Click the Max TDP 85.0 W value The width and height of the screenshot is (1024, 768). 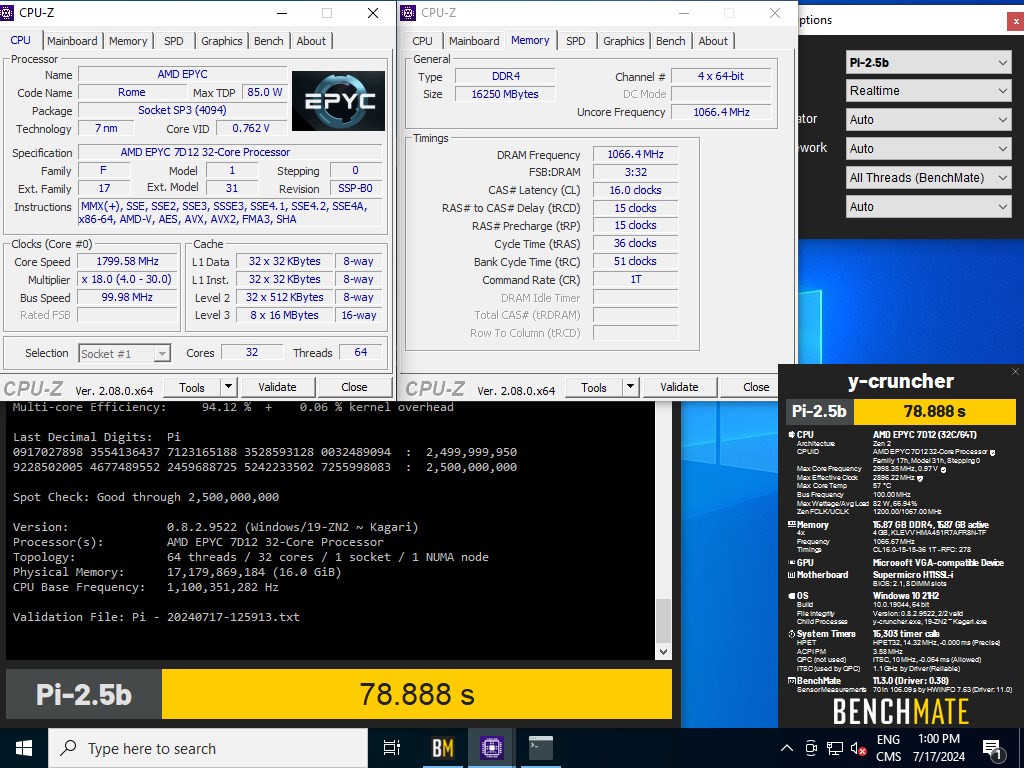pos(265,92)
